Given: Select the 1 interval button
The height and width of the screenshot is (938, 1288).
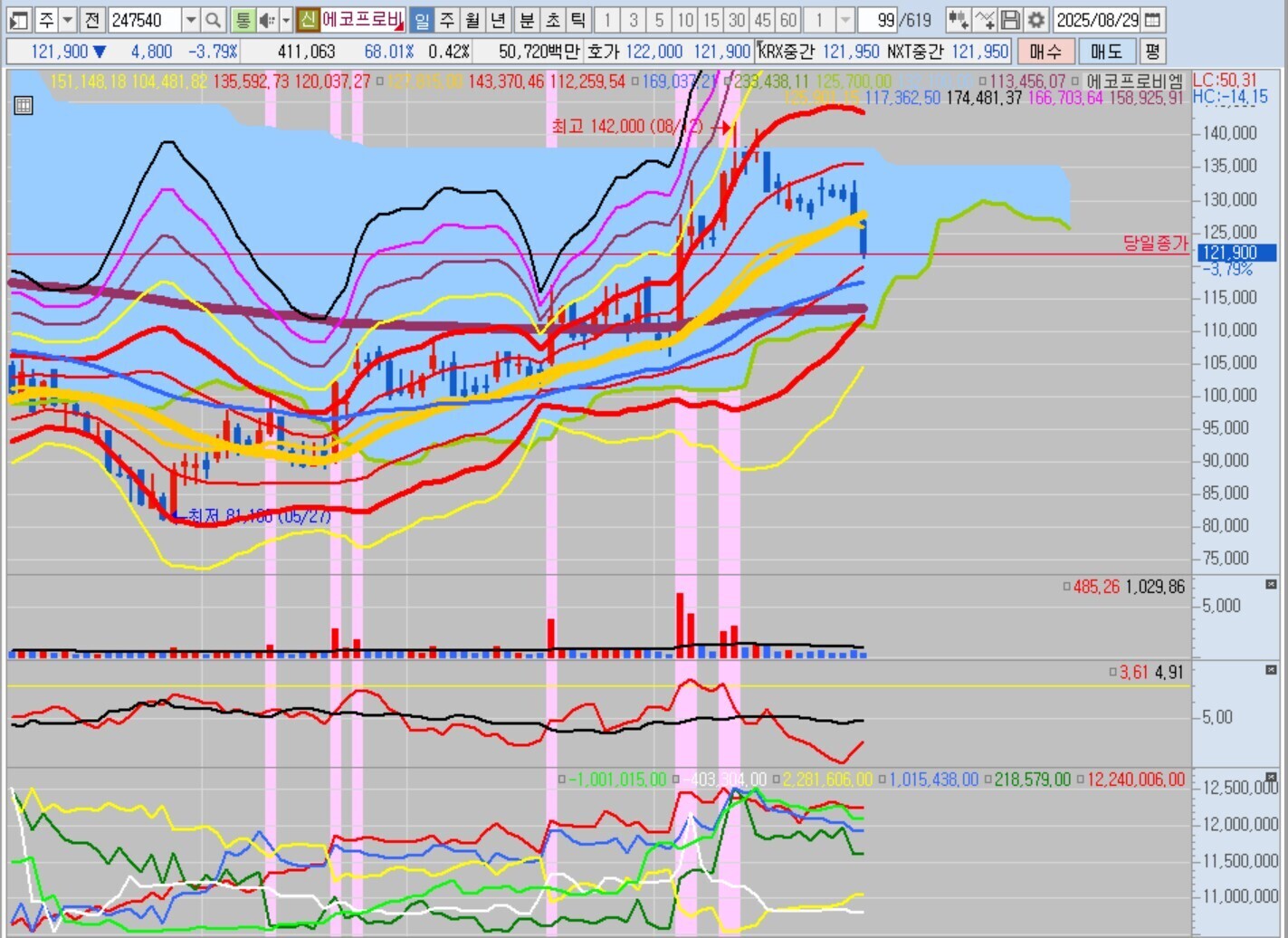Looking at the screenshot, I should [607, 20].
